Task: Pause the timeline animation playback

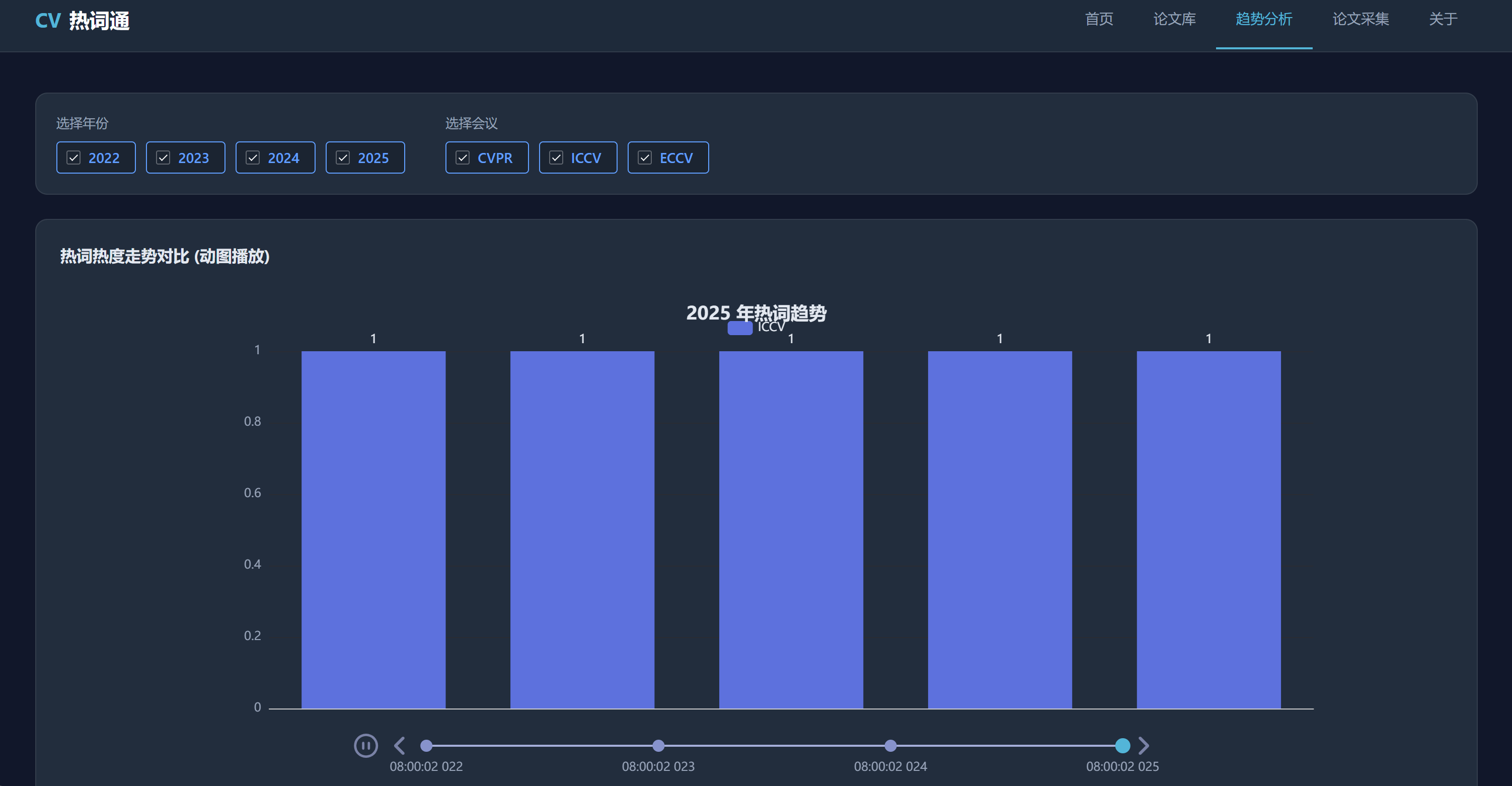Action: [366, 746]
